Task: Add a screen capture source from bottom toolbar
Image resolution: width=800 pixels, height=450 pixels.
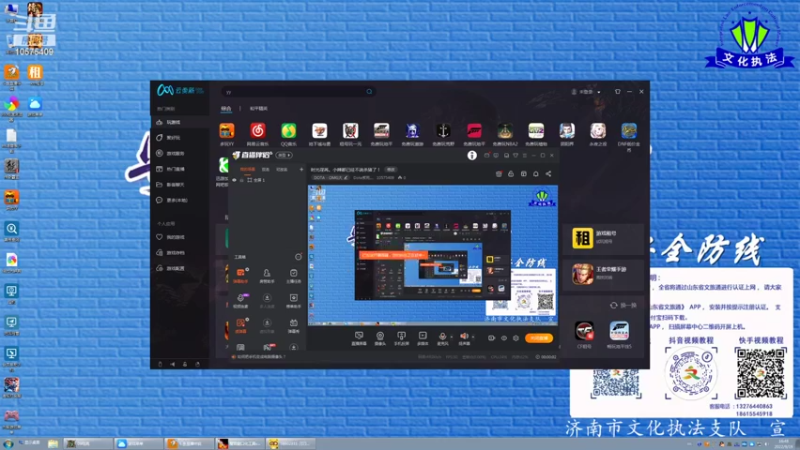Action: click(x=359, y=338)
